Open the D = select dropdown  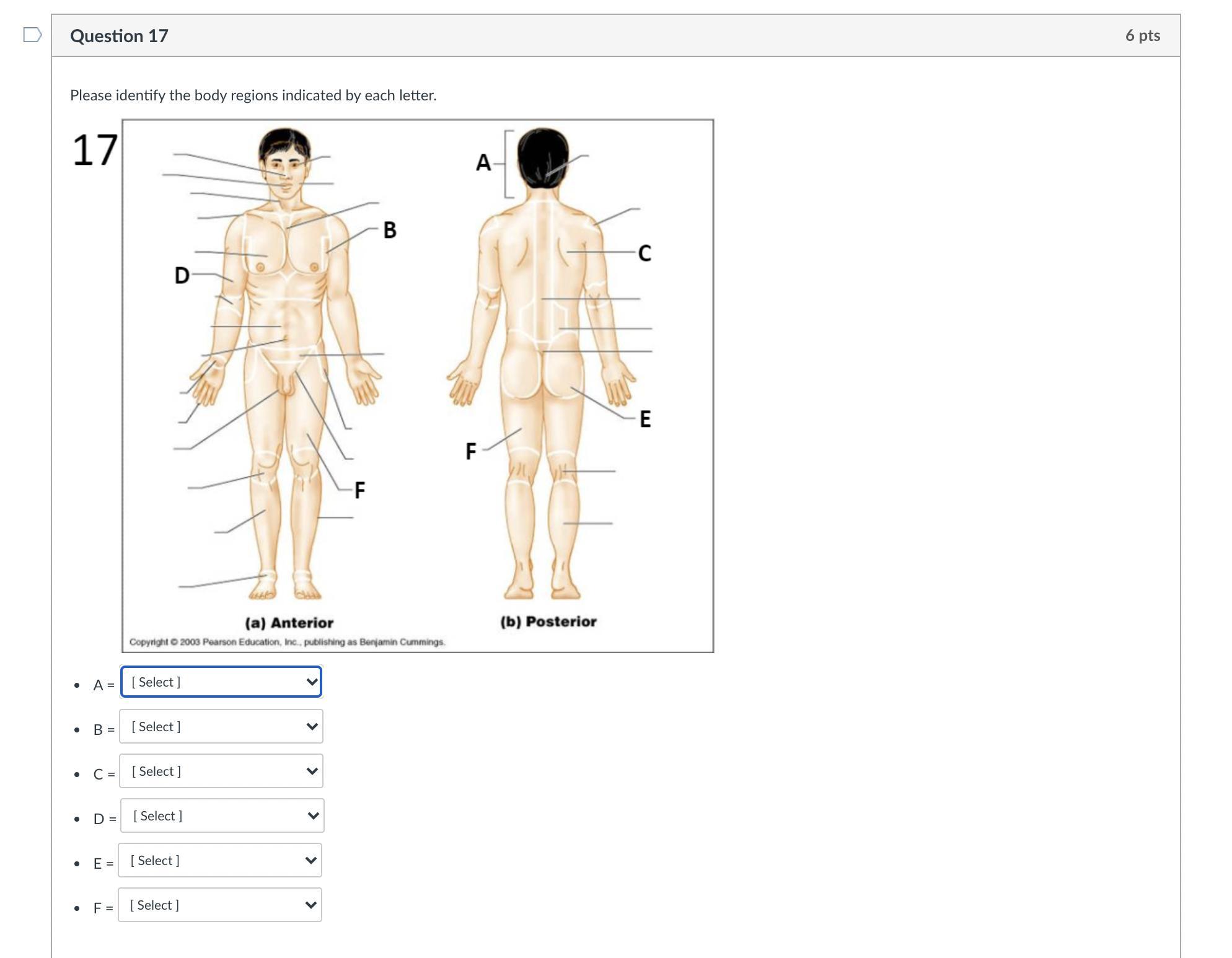[x=222, y=815]
